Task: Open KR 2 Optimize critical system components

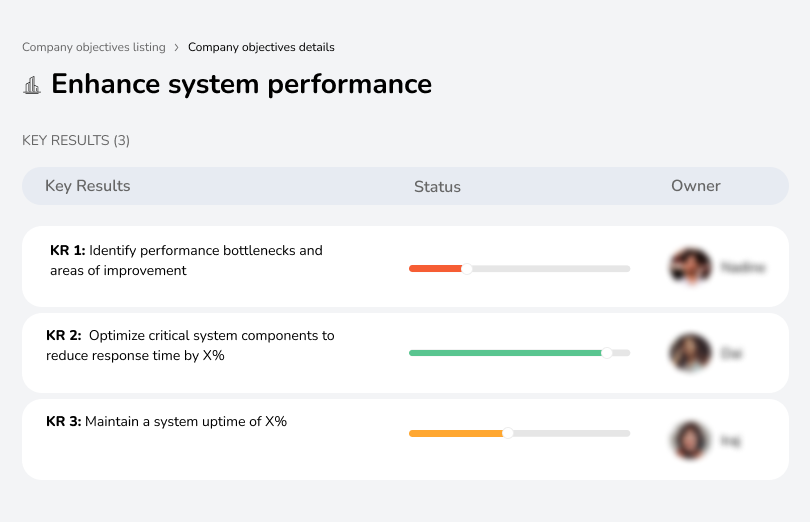Action: pyautogui.click(x=190, y=345)
